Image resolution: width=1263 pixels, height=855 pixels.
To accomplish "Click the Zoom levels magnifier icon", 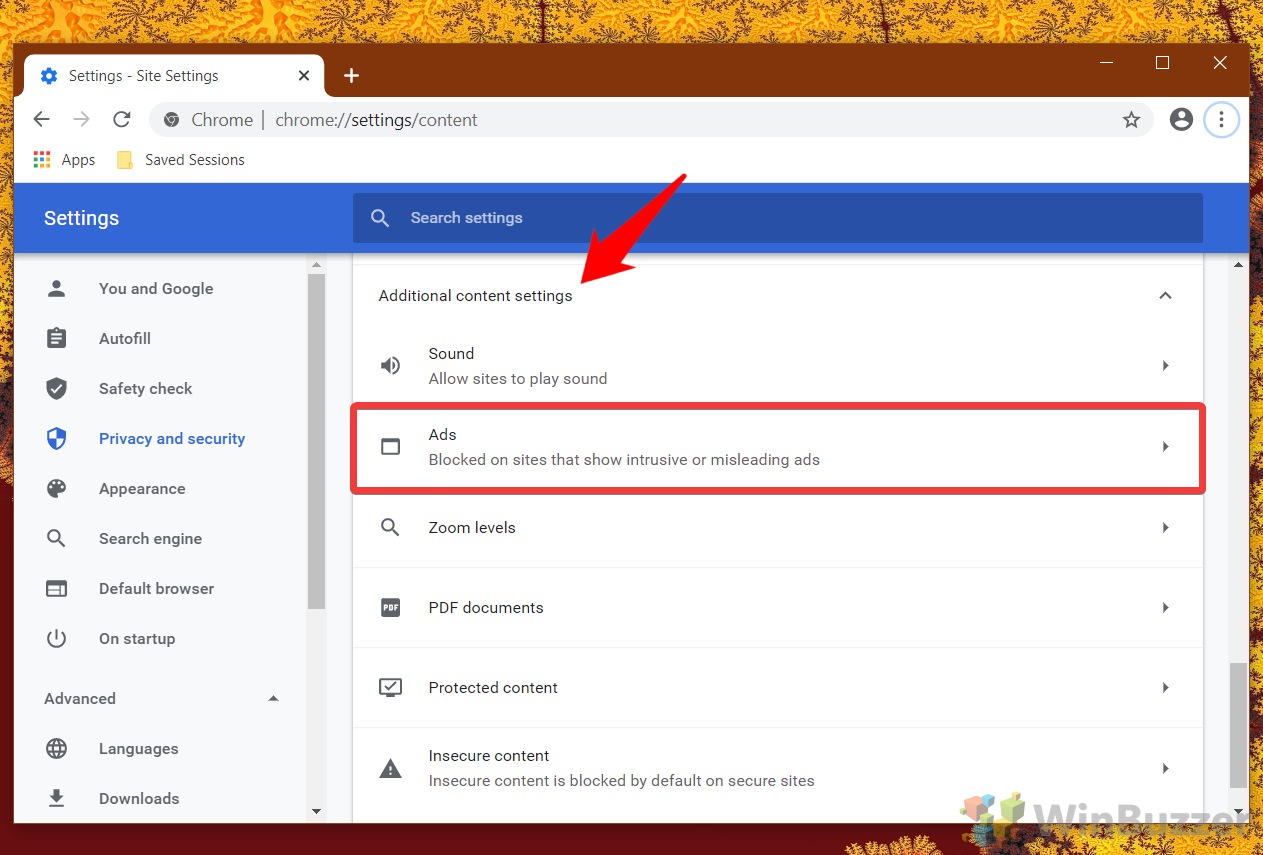I will coord(391,527).
